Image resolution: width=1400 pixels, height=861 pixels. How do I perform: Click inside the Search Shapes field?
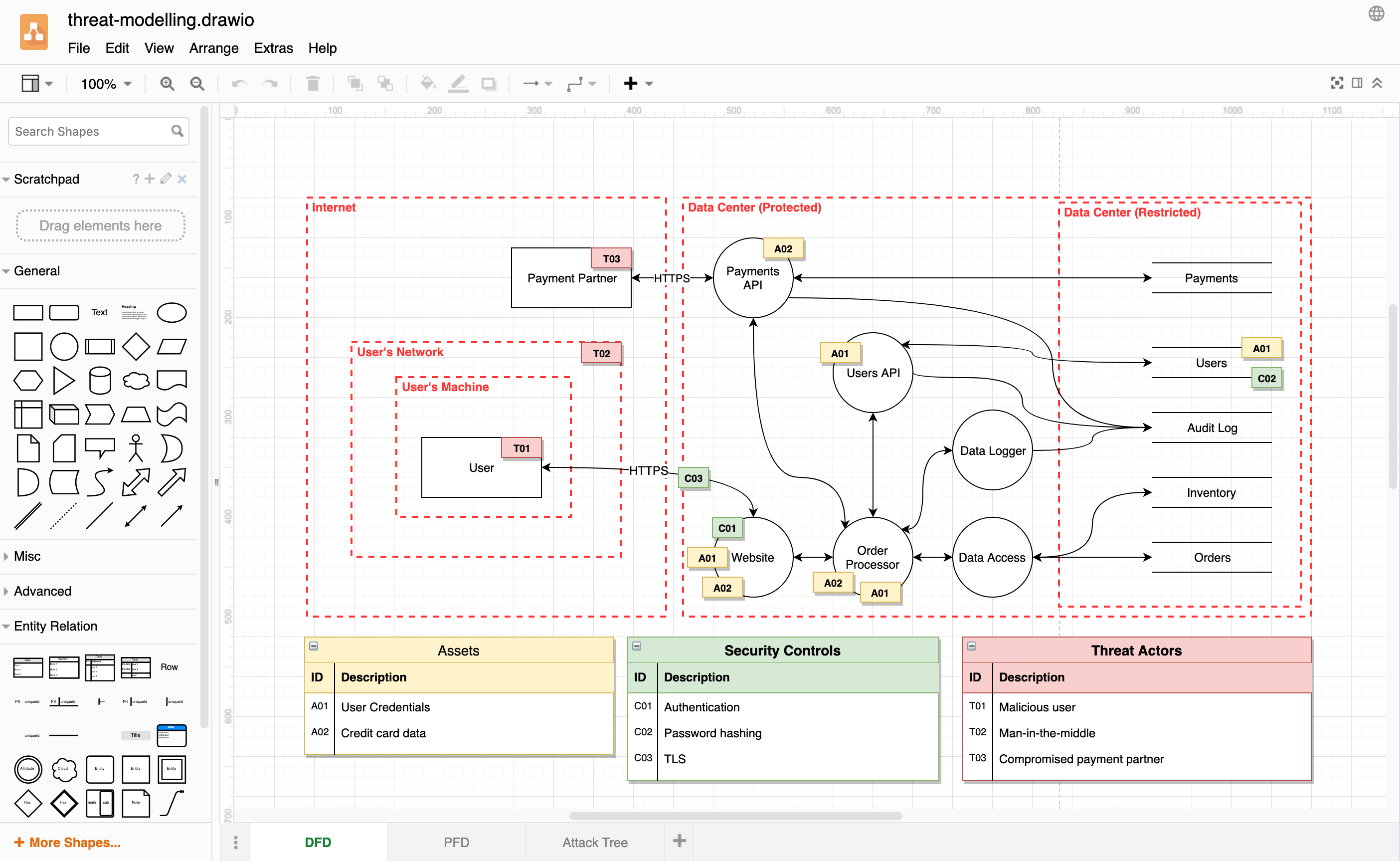click(85, 131)
